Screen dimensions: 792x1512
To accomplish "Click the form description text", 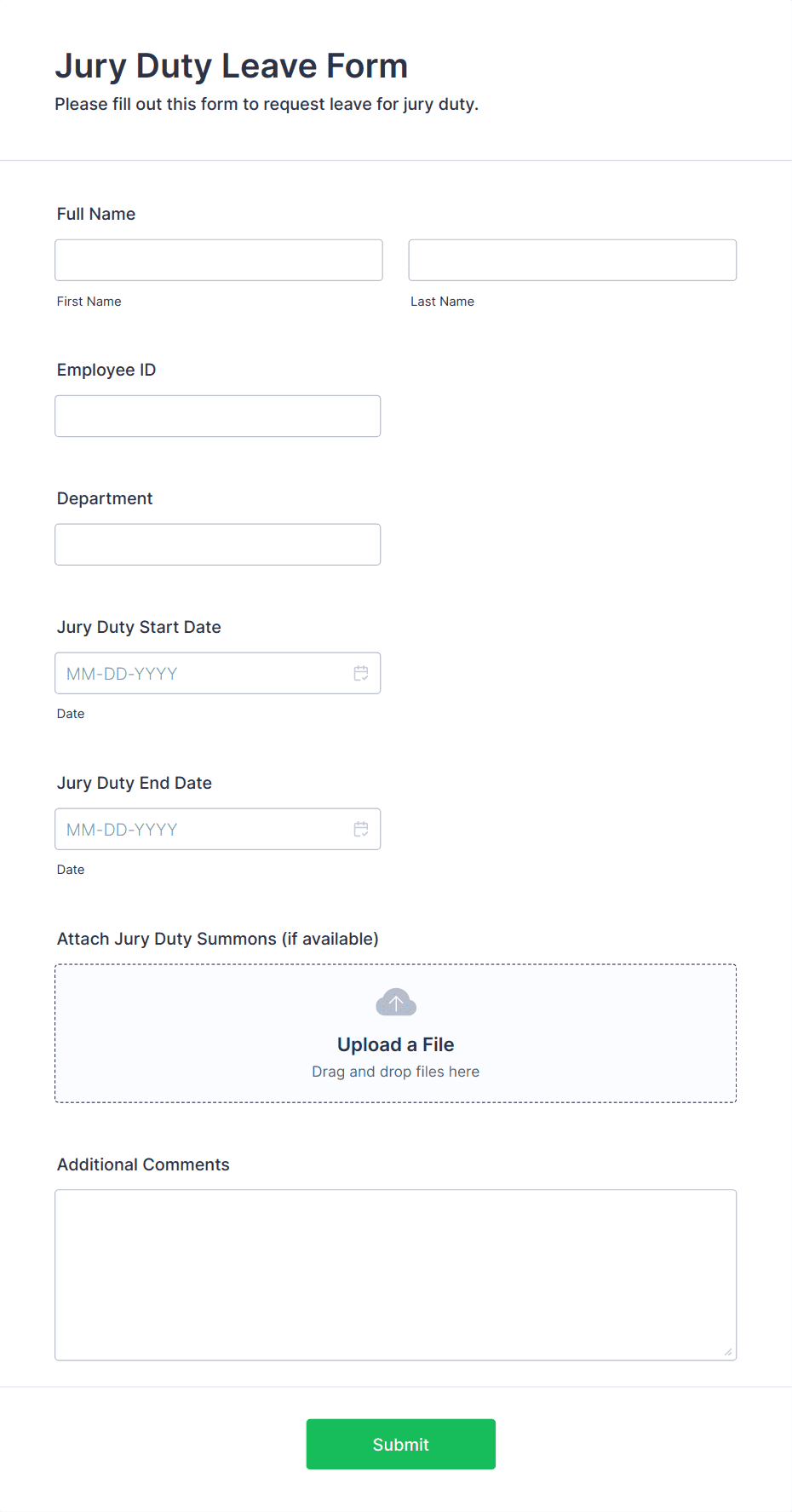I will tap(267, 104).
